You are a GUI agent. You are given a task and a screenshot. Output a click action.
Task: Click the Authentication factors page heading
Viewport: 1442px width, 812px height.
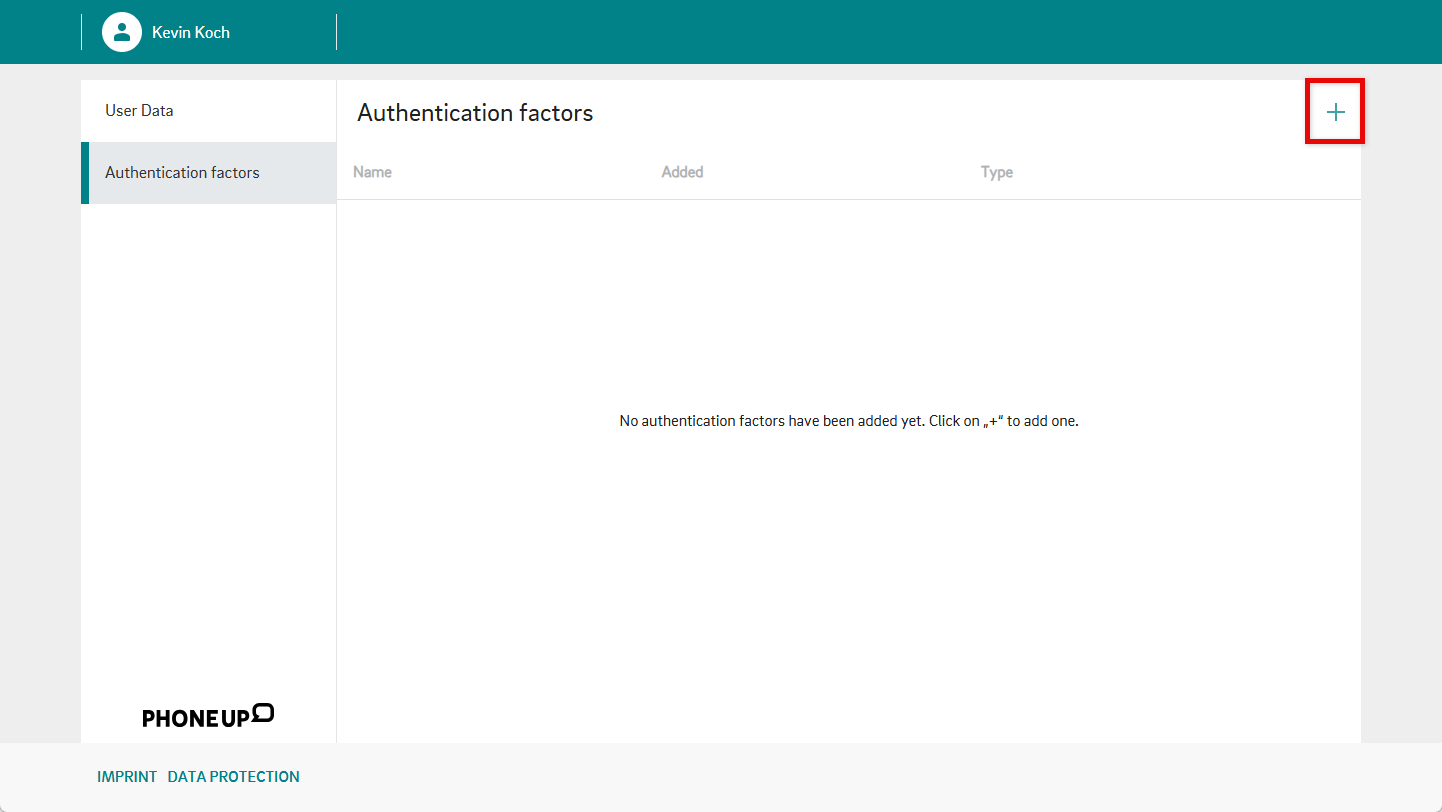click(475, 113)
